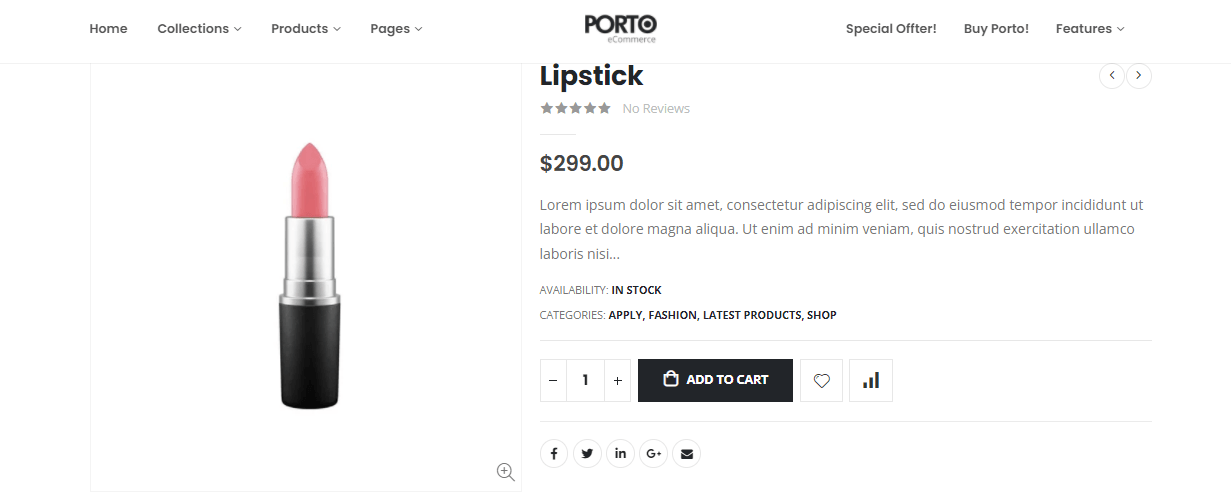Go to next product arrow
1231x494 pixels.
pos(1139,76)
